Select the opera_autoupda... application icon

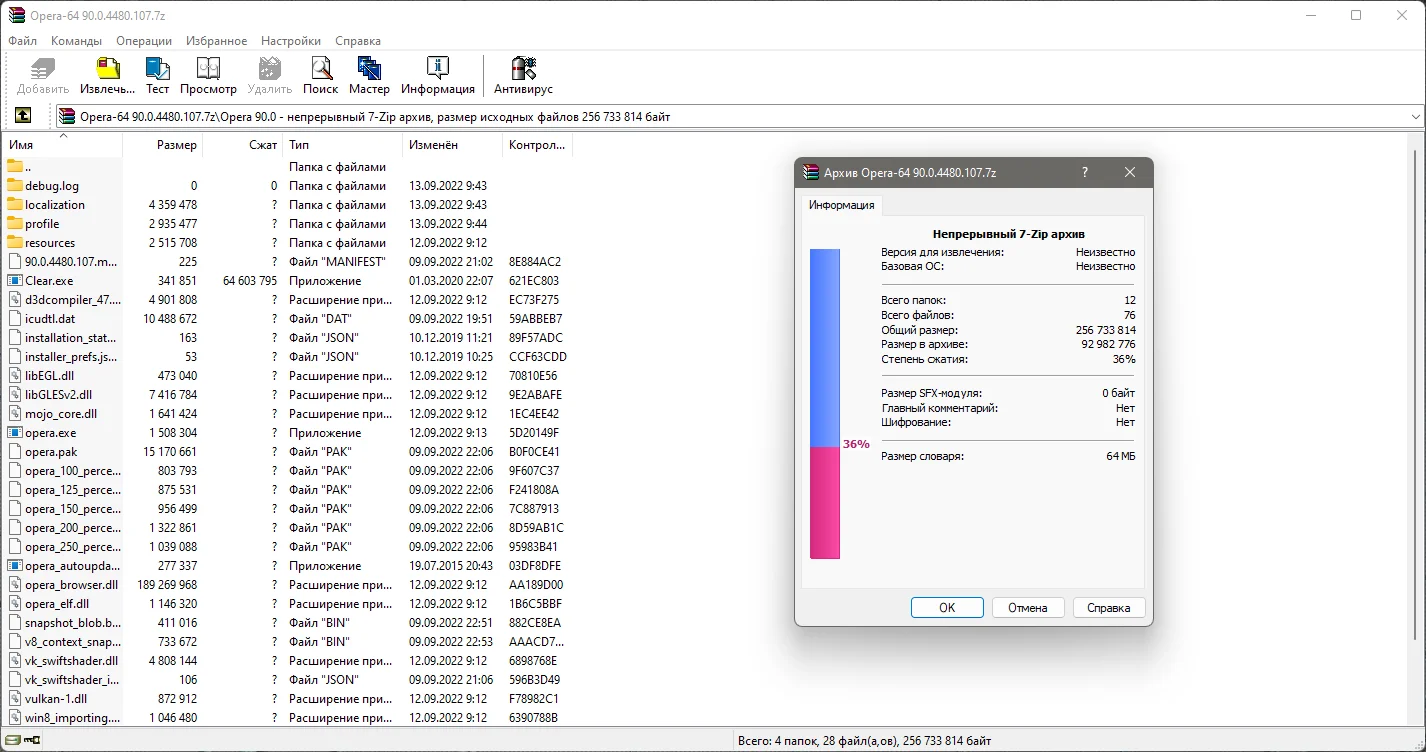coord(15,565)
